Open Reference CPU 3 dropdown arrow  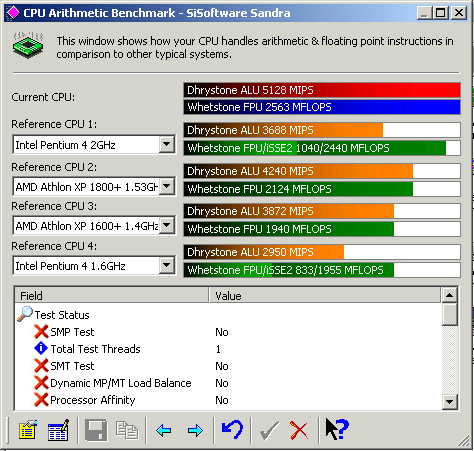coord(166,226)
